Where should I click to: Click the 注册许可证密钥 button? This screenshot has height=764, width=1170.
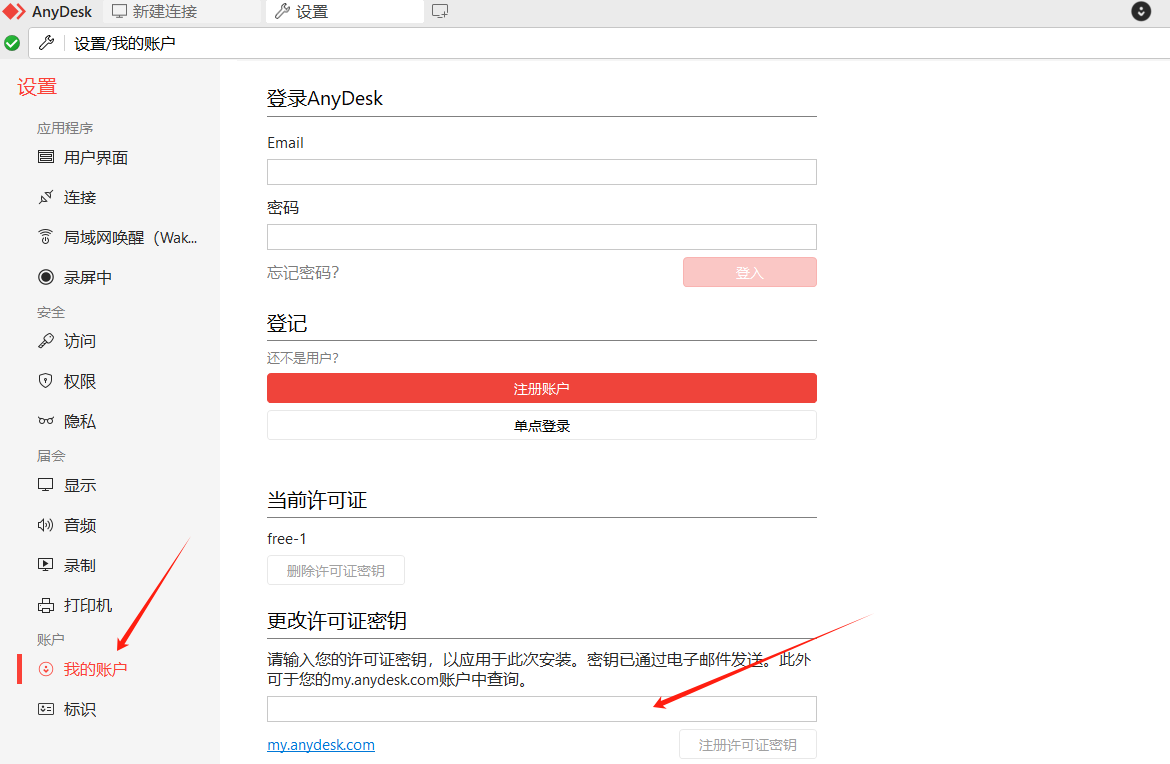[x=748, y=745]
